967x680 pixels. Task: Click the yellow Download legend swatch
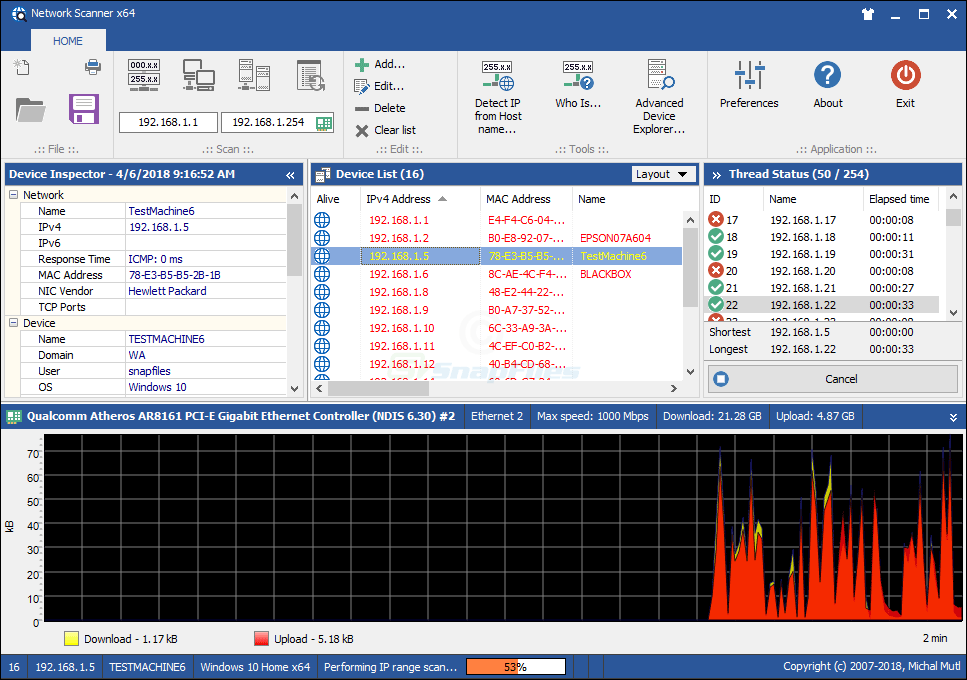(72, 639)
